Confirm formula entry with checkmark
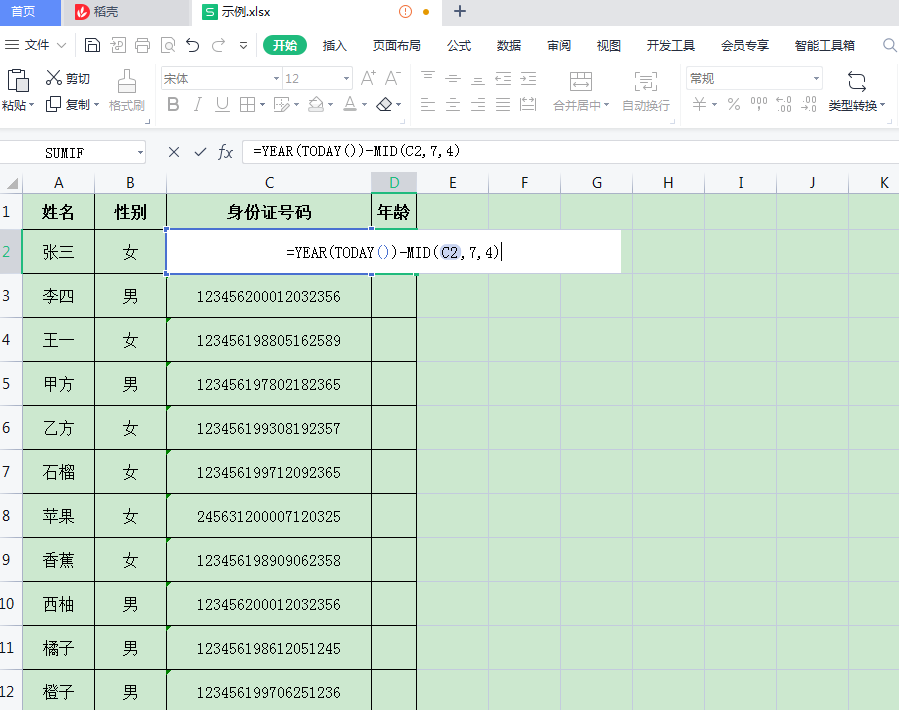Image resolution: width=899 pixels, height=710 pixels. click(x=200, y=152)
